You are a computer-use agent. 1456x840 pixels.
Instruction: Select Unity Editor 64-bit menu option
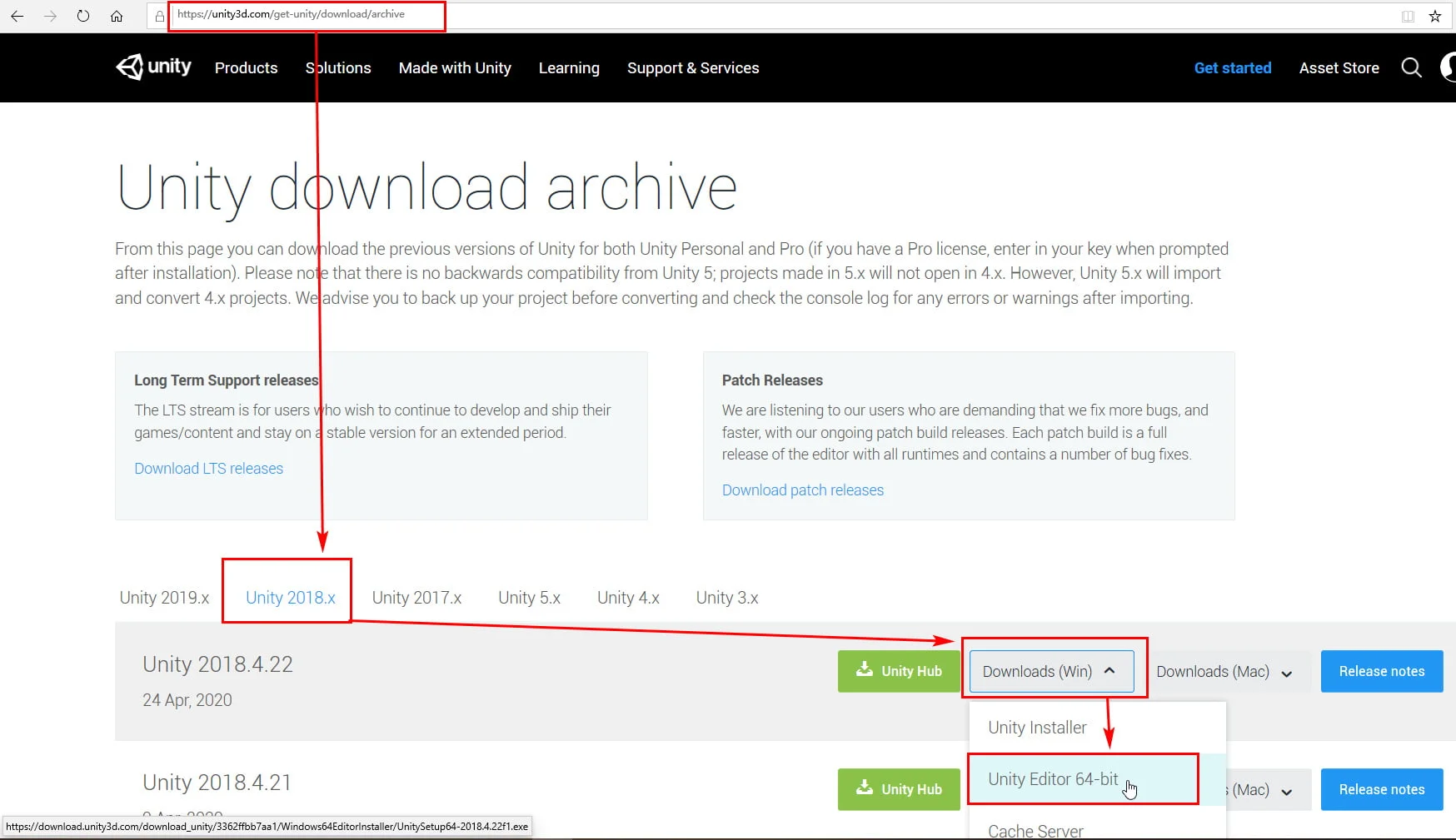click(1053, 779)
